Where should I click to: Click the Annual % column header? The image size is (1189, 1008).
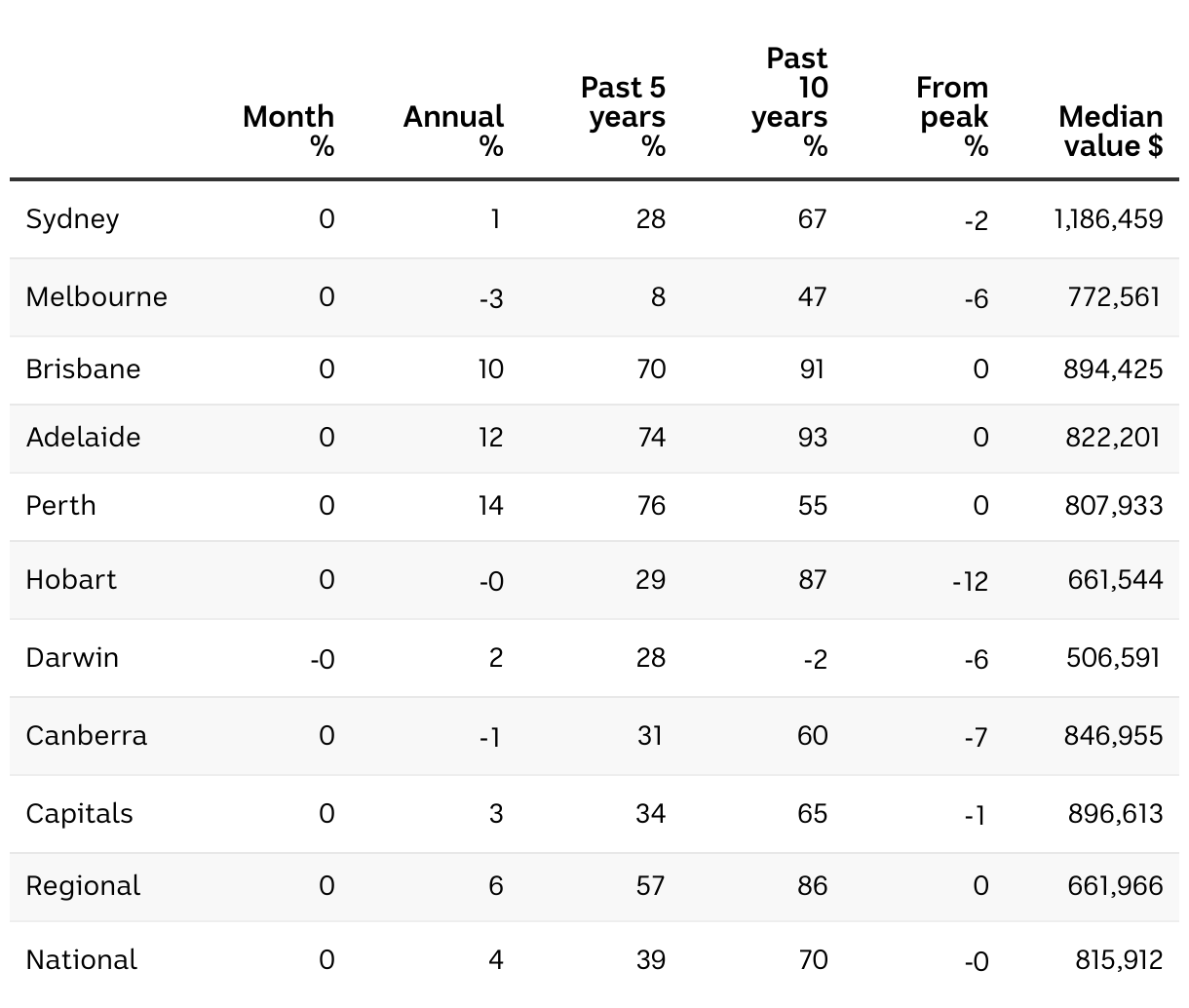(x=453, y=131)
